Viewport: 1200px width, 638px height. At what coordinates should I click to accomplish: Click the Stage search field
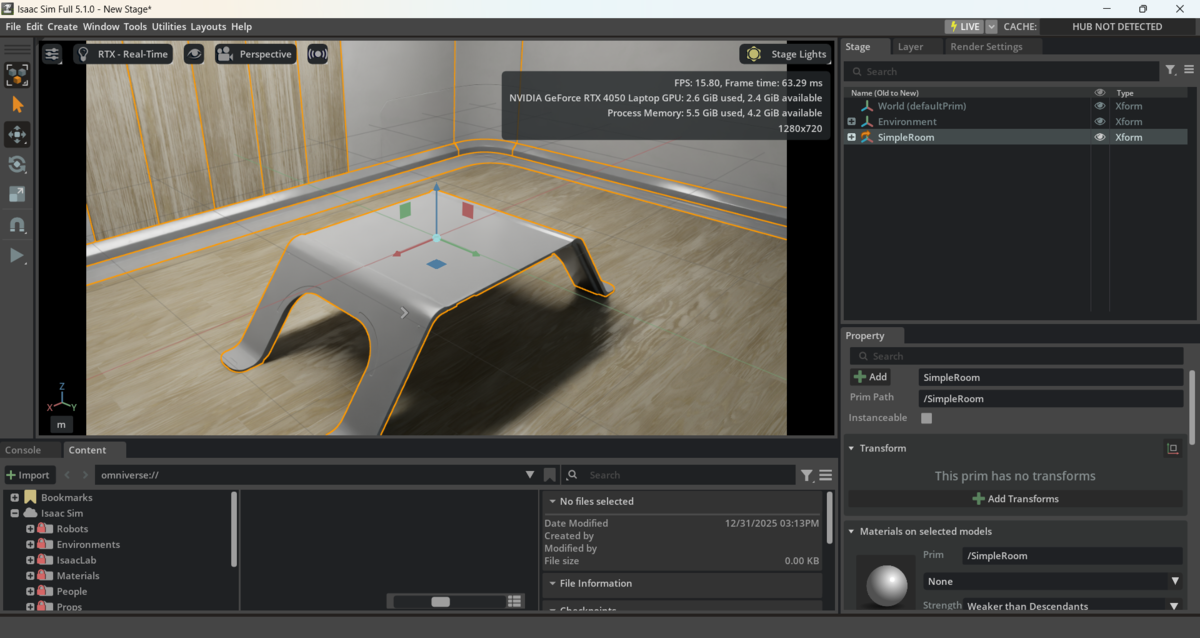click(1003, 71)
